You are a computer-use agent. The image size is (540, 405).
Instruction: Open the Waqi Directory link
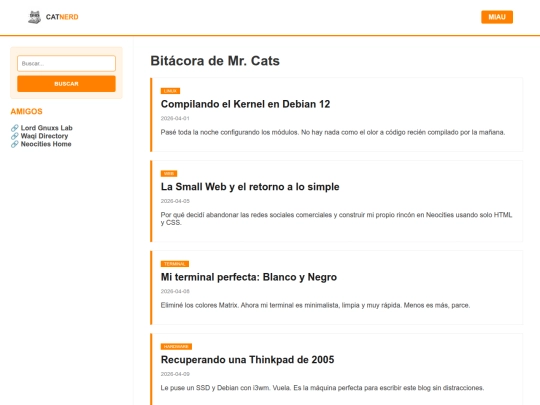[44, 136]
